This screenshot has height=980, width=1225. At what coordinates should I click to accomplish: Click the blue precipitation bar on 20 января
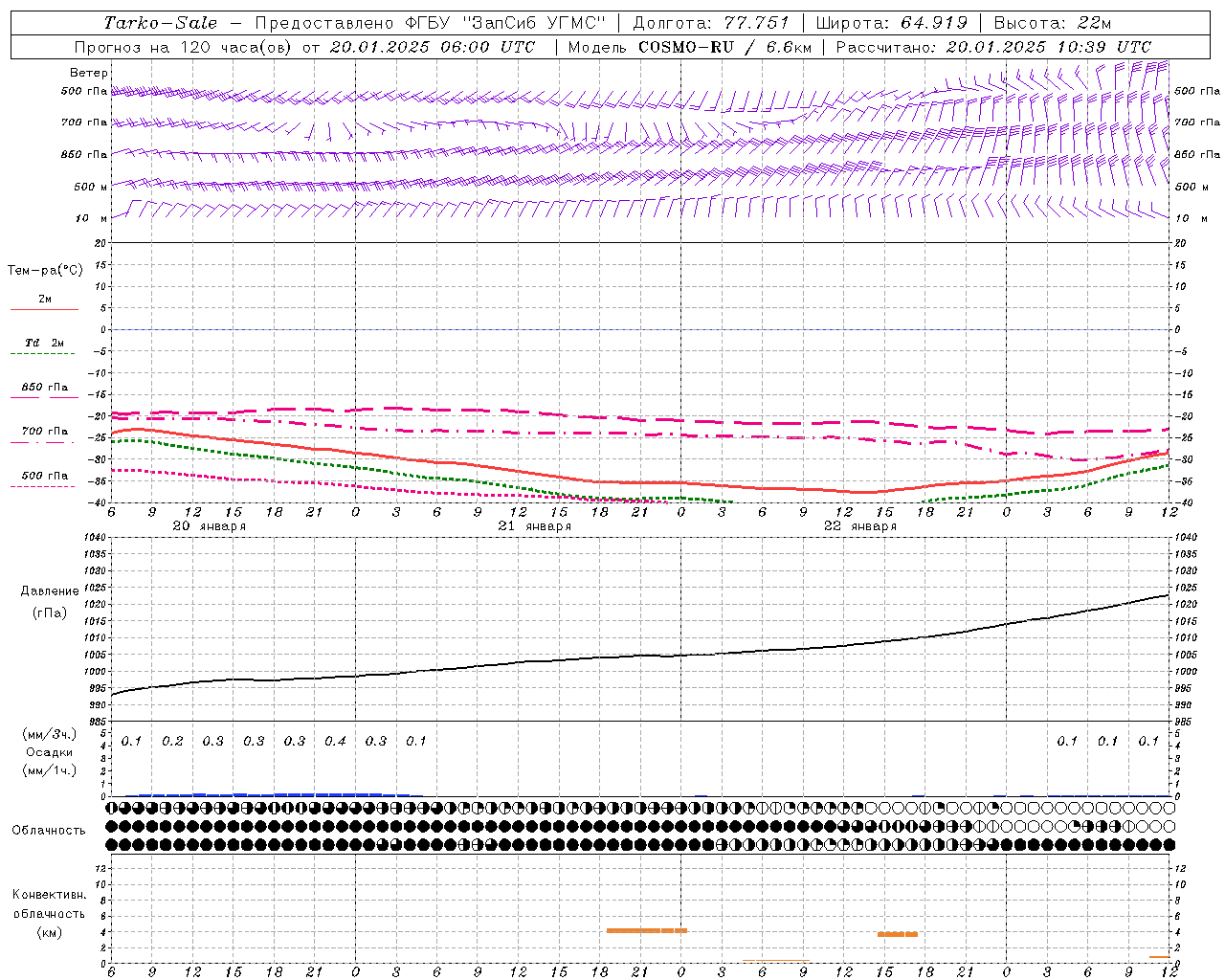click(x=273, y=794)
